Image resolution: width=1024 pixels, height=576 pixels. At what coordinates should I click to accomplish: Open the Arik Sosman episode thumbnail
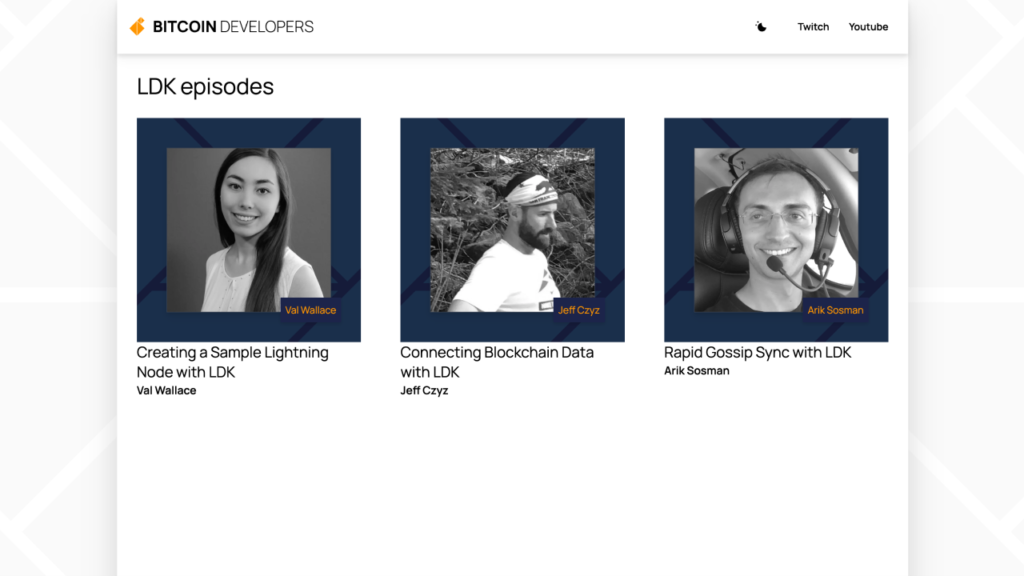pos(776,230)
